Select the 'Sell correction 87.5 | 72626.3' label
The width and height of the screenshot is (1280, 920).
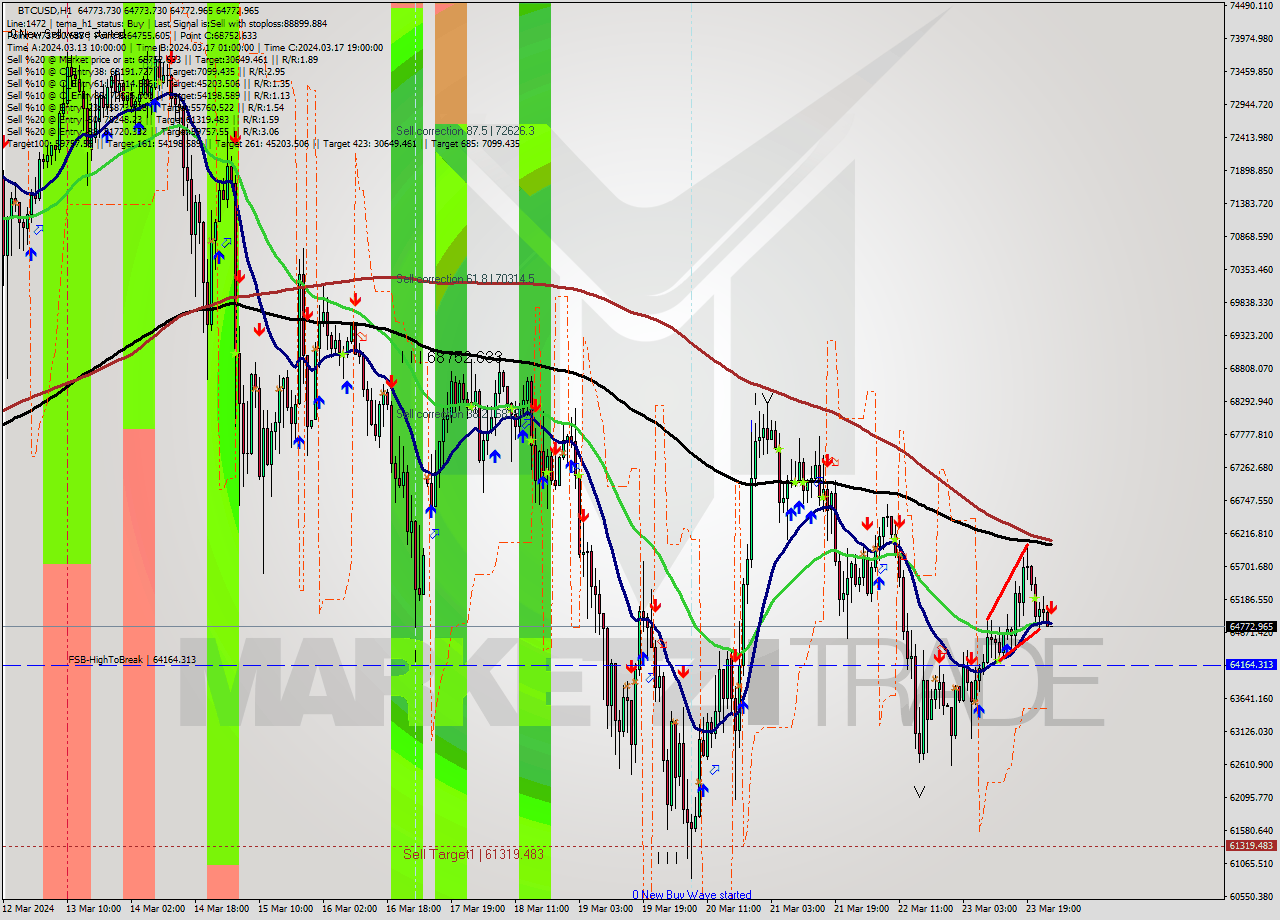[465, 131]
